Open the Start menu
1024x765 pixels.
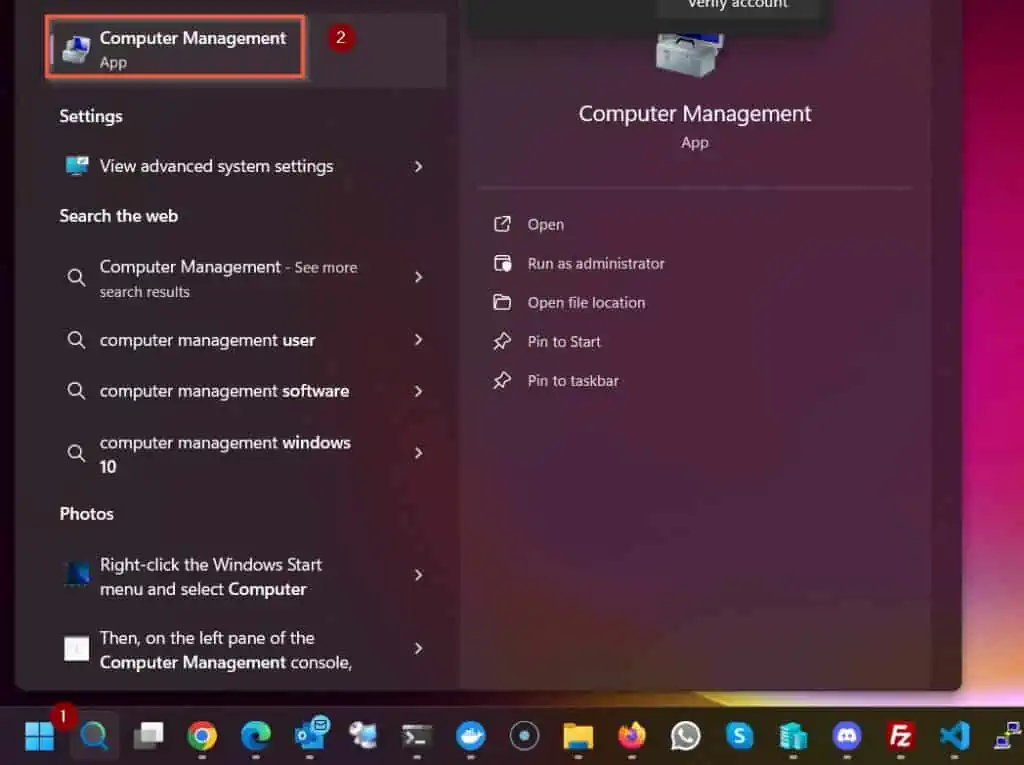tap(39, 736)
